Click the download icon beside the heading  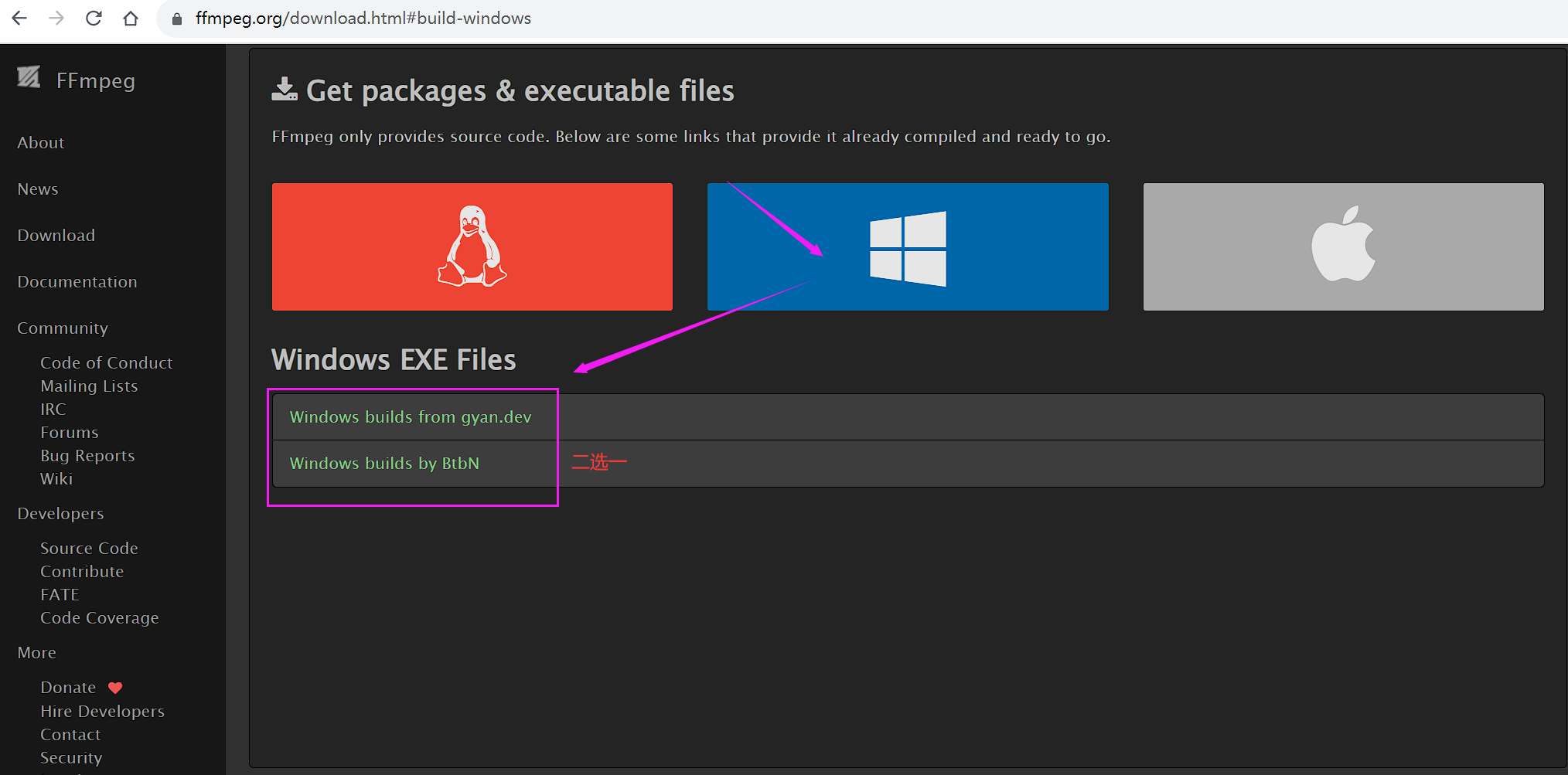[x=285, y=90]
